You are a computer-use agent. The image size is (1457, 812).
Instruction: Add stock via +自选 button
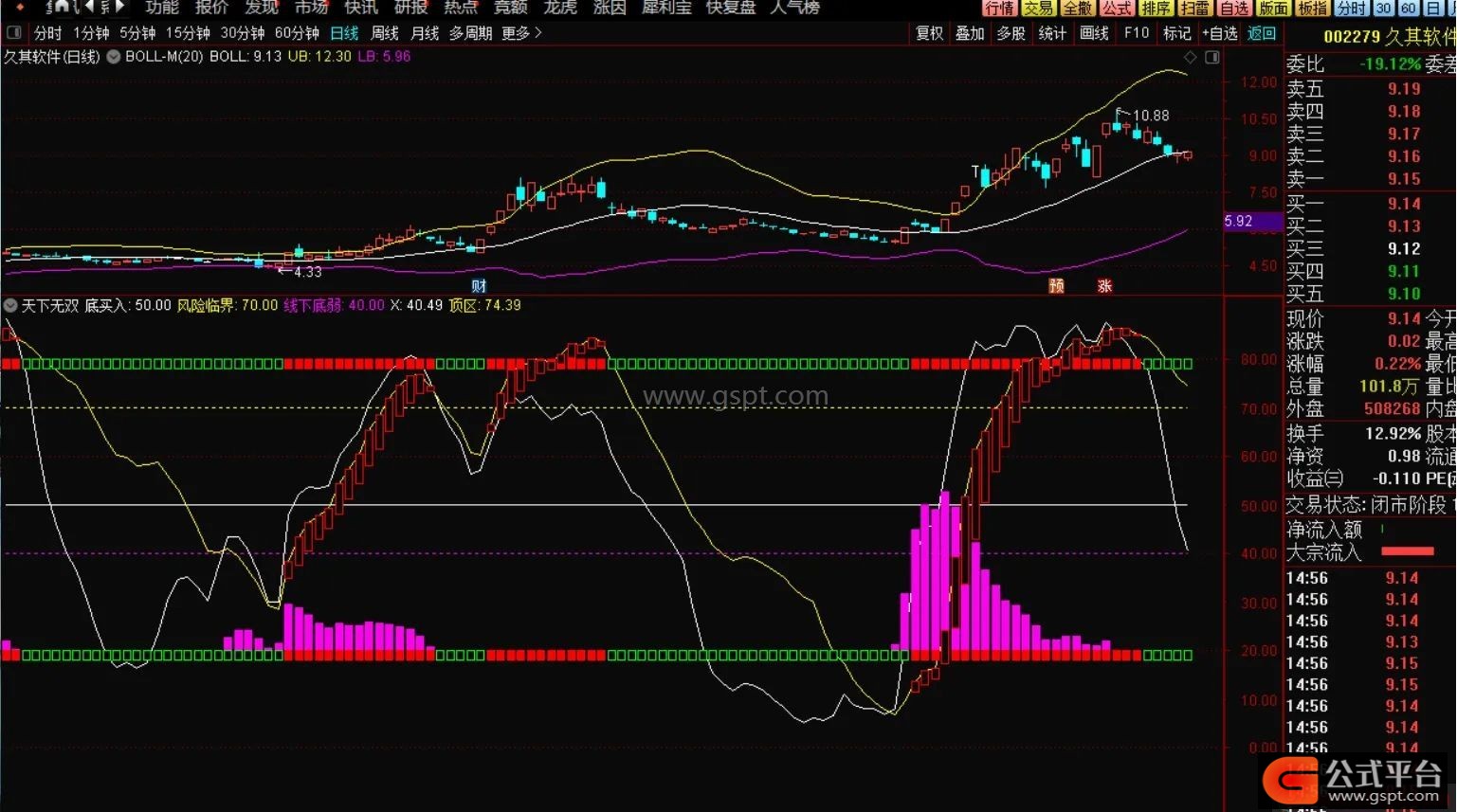point(1220,33)
